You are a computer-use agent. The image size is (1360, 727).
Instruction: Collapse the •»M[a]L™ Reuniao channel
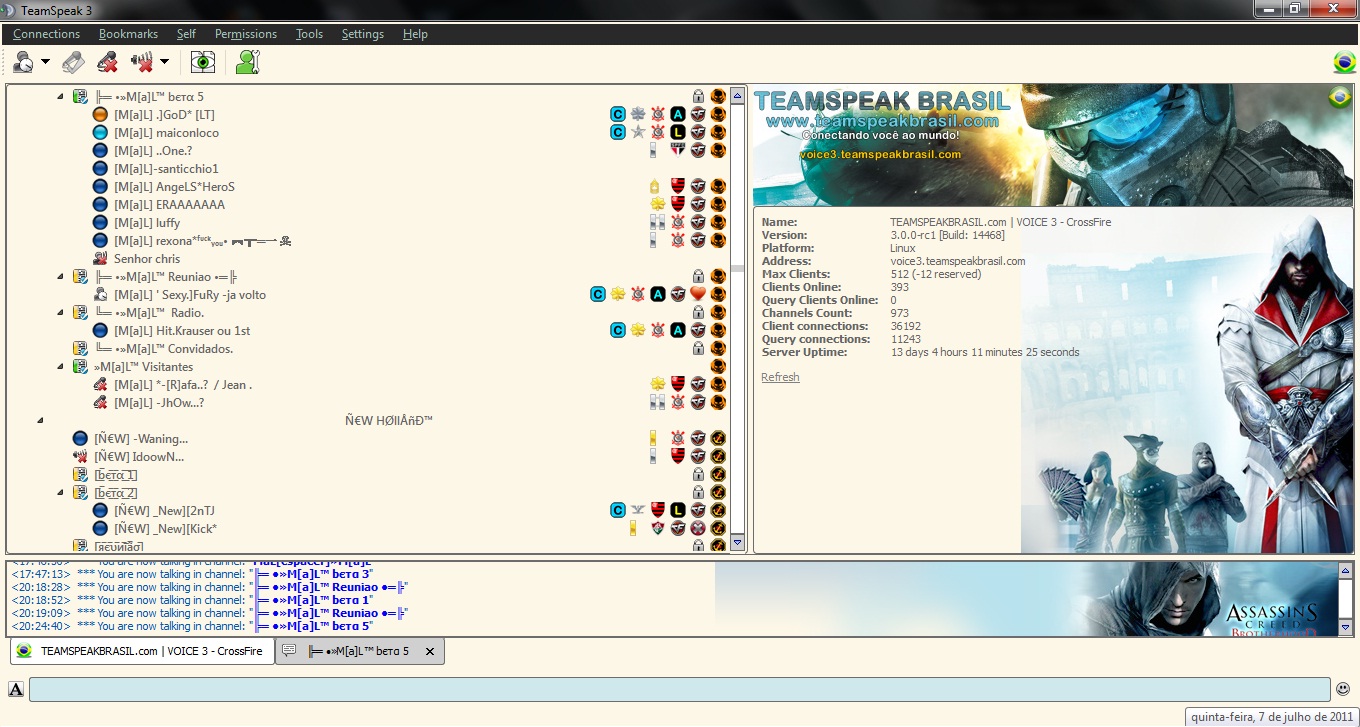pos(60,277)
